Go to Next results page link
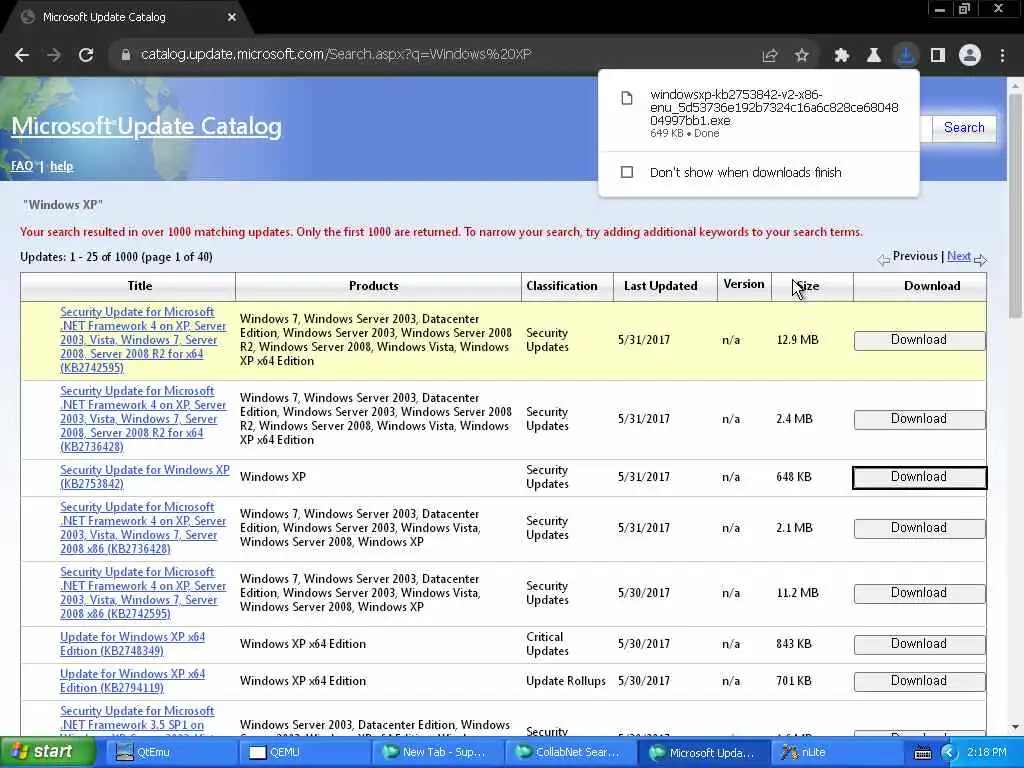This screenshot has width=1024, height=768. [959, 256]
